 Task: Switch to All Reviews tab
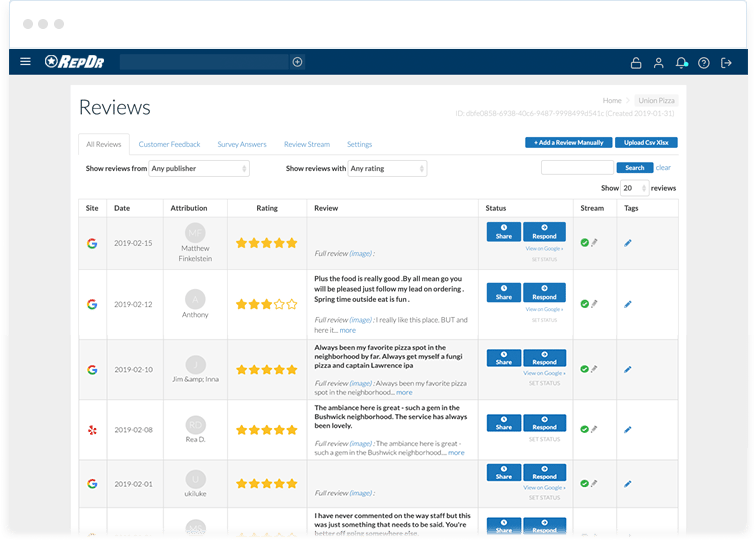pyautogui.click(x=104, y=144)
